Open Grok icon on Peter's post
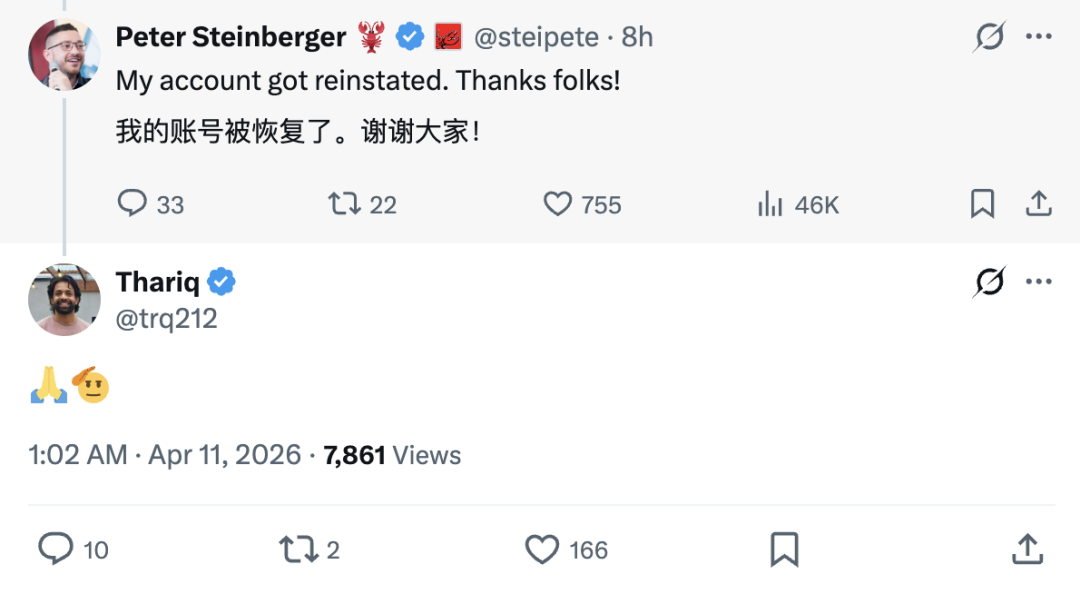Screen dimensions: 1080x594 [x=989, y=38]
